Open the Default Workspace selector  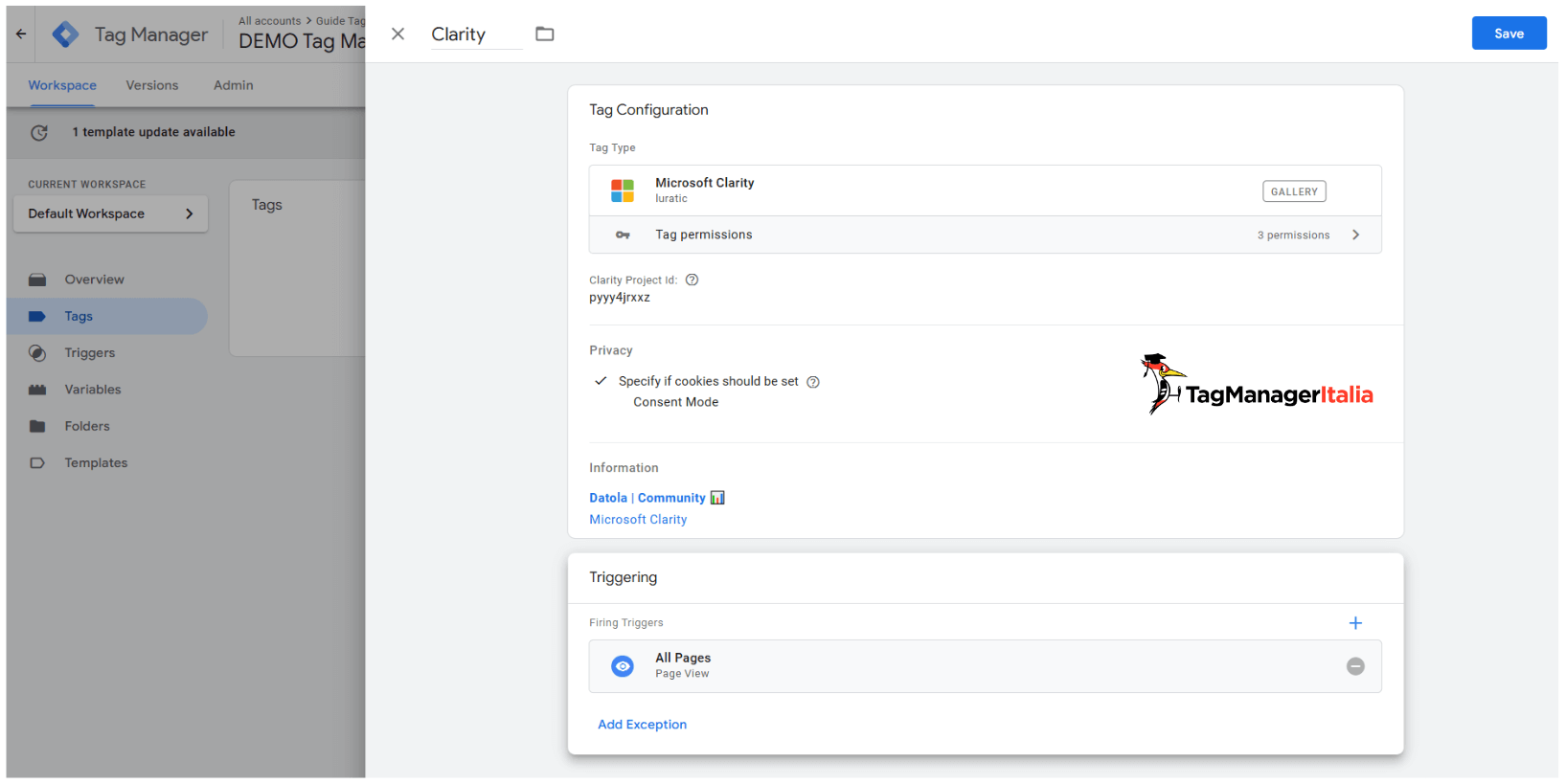tap(110, 214)
